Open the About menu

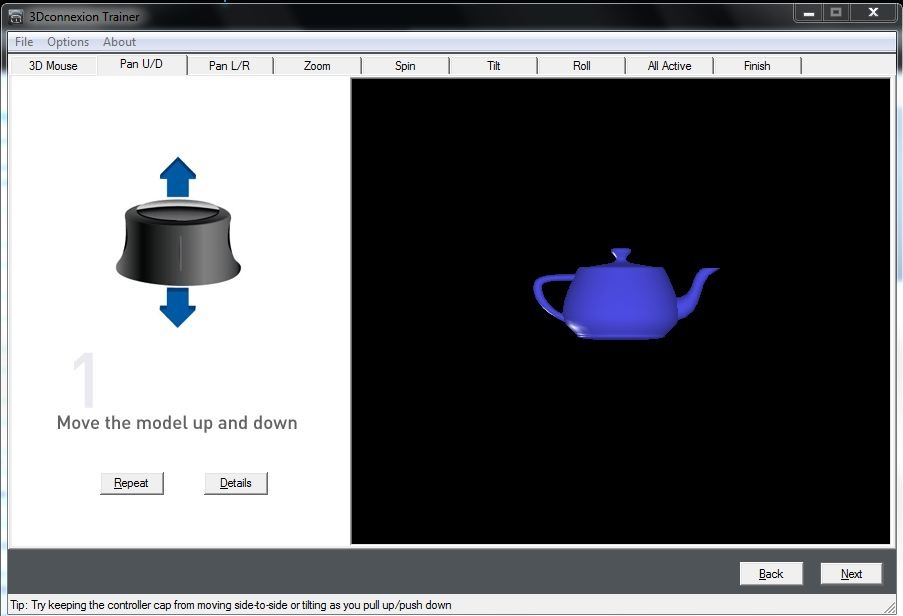119,42
